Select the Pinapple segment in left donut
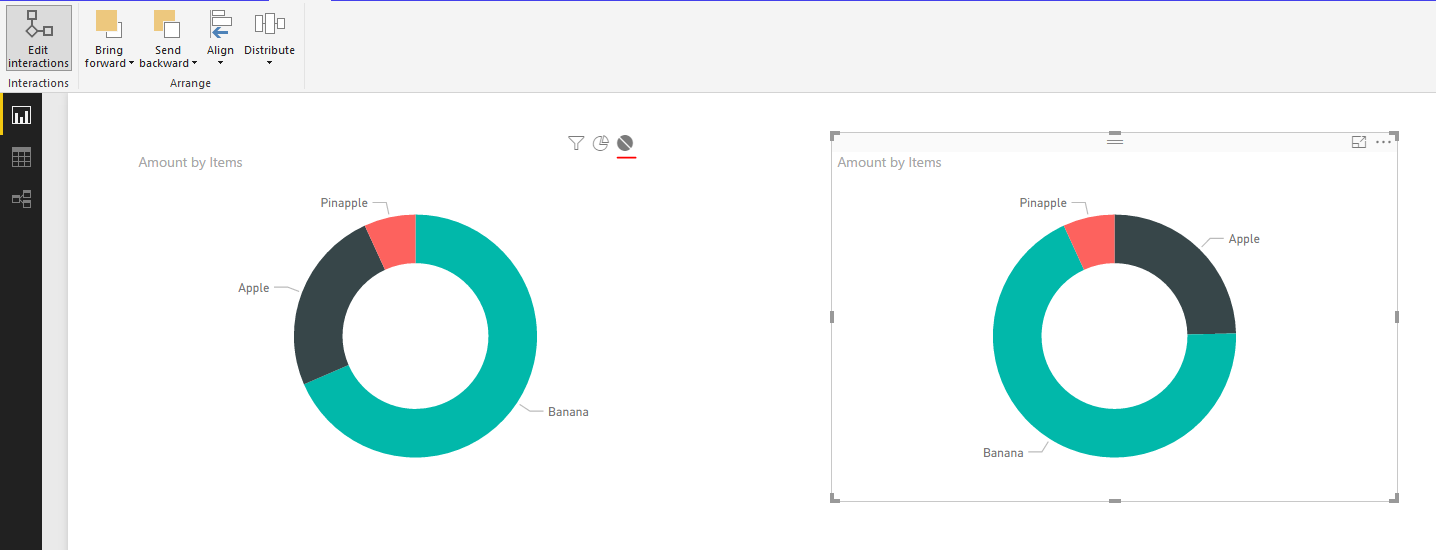 coord(395,238)
